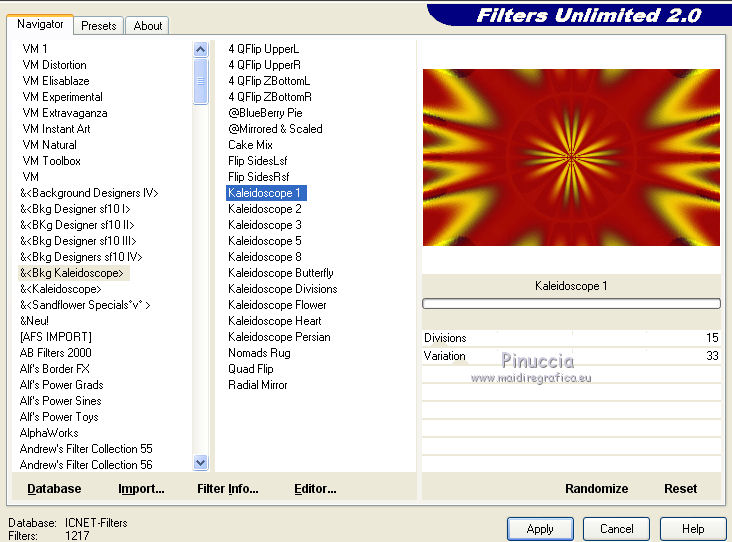Choose Cake Mix filter
732x542 pixels.
(x=250, y=145)
